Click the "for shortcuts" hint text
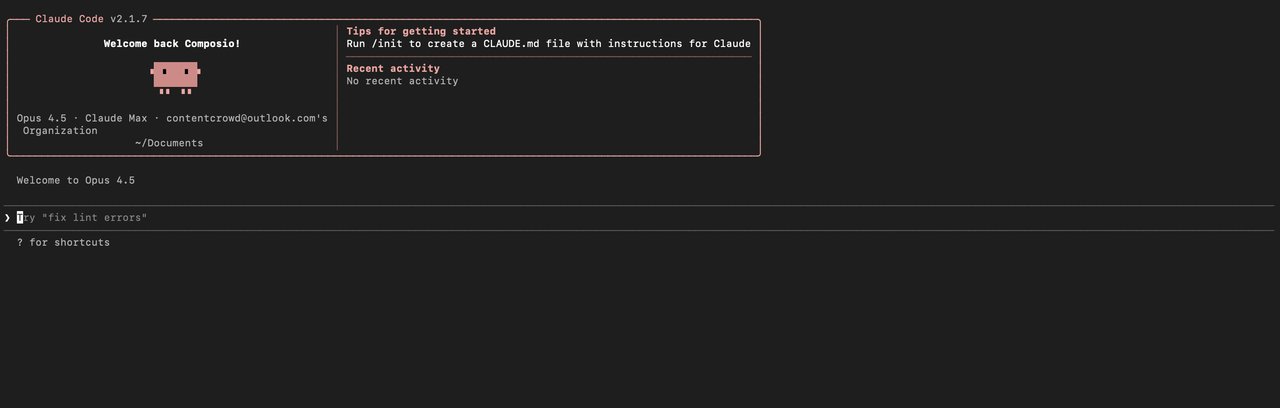Image resolution: width=1280 pixels, height=408 pixels. coord(70,243)
